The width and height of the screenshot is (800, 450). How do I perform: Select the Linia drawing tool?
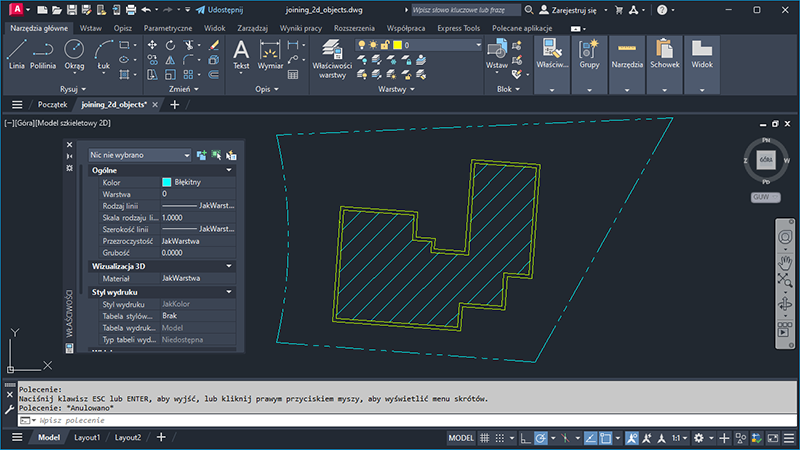tap(16, 53)
